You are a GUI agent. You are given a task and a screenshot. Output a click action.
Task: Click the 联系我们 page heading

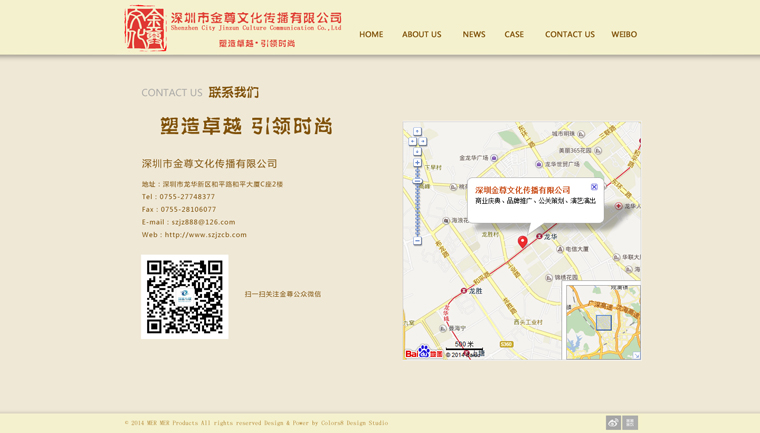pyautogui.click(x=234, y=92)
